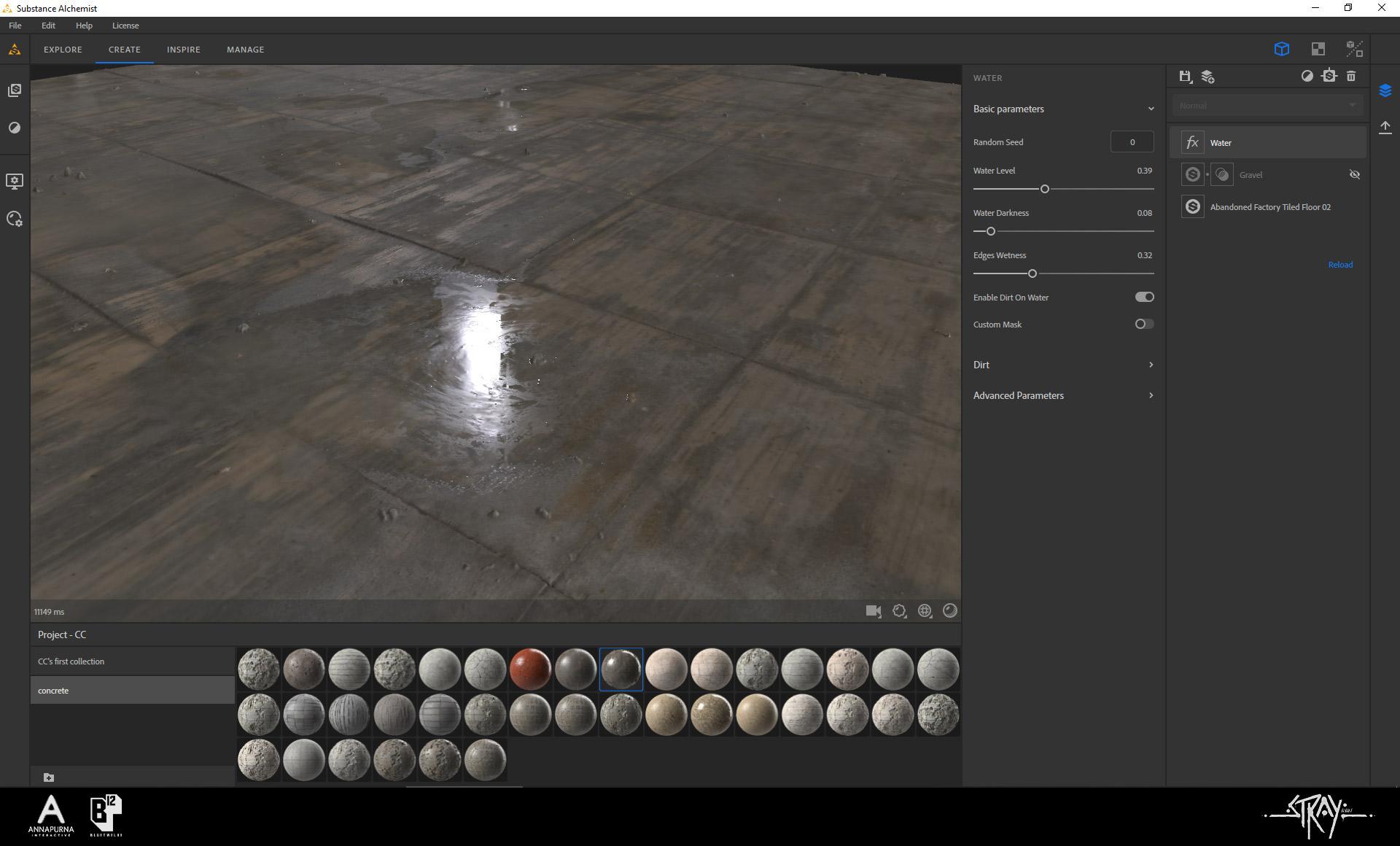Collapse the Basic parameters section
The width and height of the screenshot is (1400, 846).
(1151, 109)
